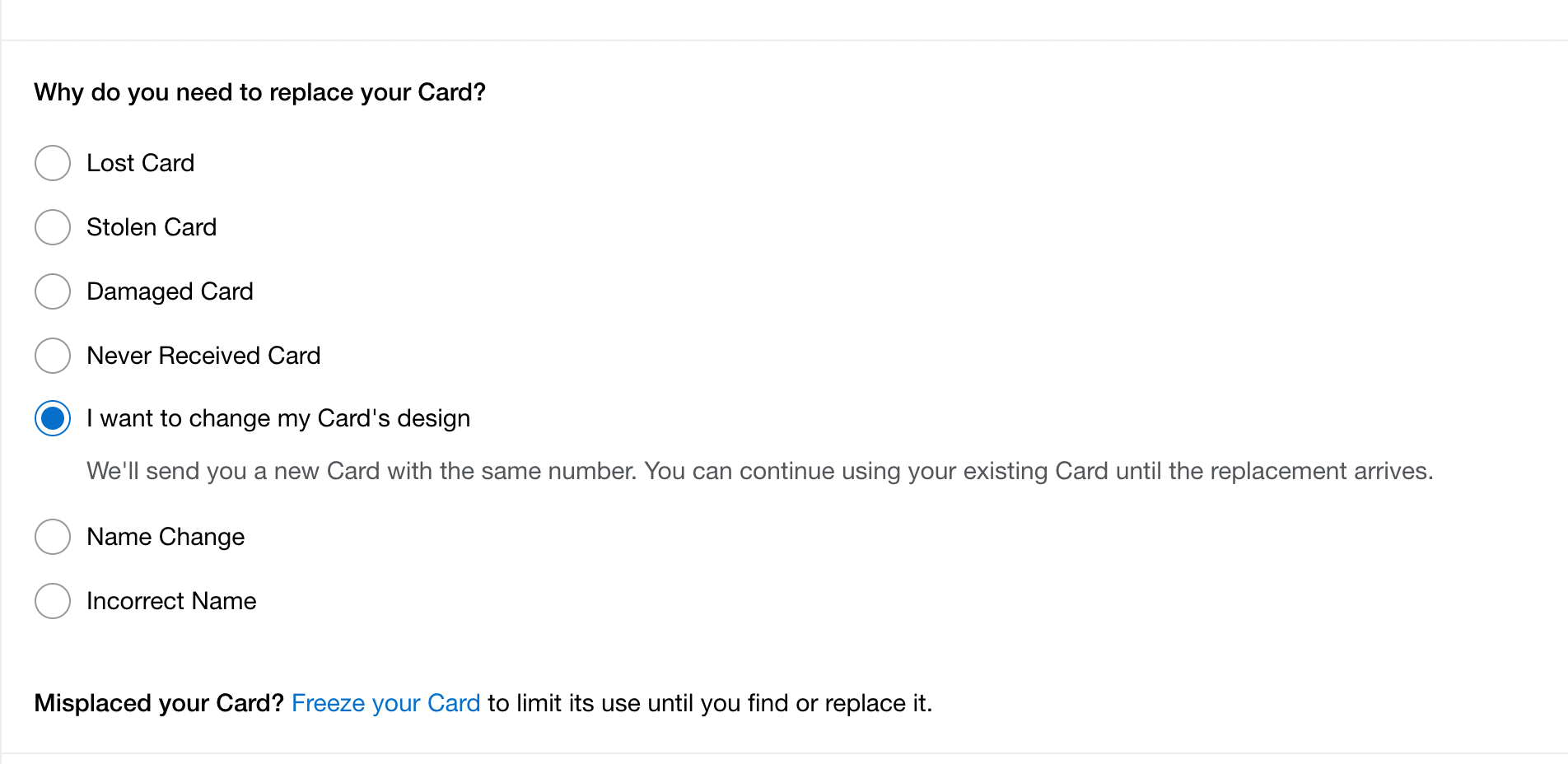Click "I want to change my Card's design" label
The width and height of the screenshot is (1568, 764).
pyautogui.click(x=278, y=418)
